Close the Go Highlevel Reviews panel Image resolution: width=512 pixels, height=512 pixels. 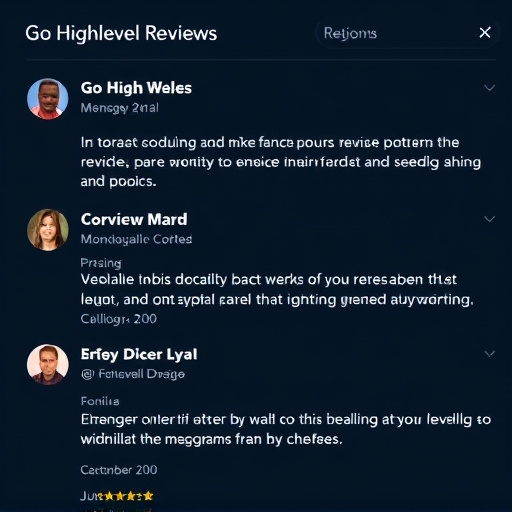point(485,33)
